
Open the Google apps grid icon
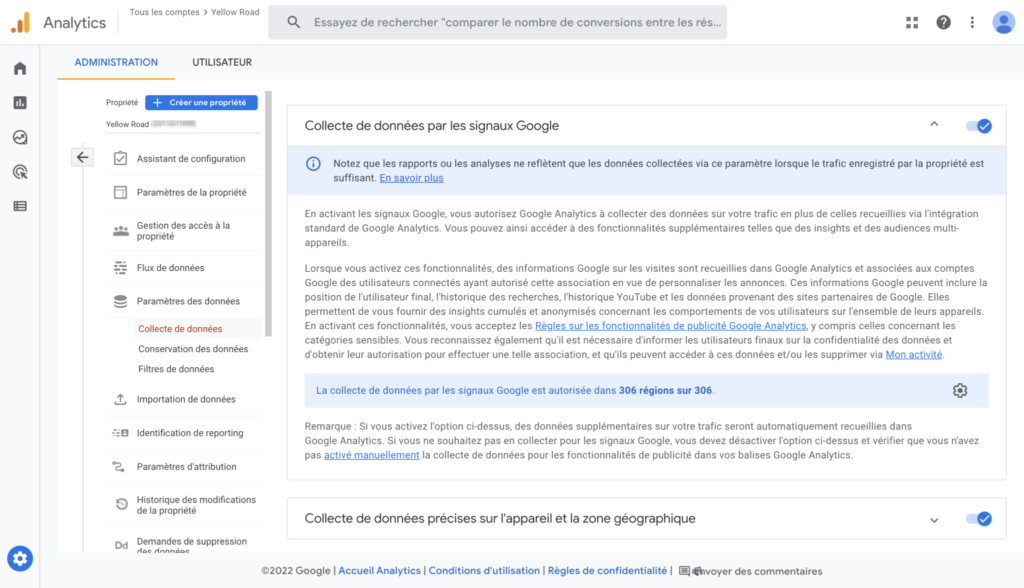coord(912,23)
